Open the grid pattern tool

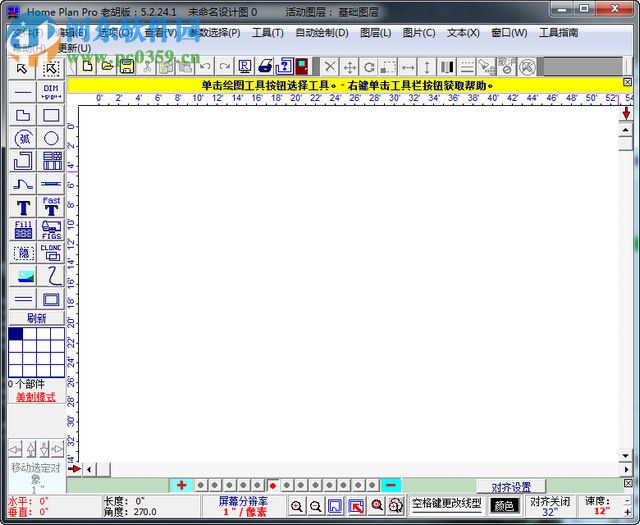51,161
